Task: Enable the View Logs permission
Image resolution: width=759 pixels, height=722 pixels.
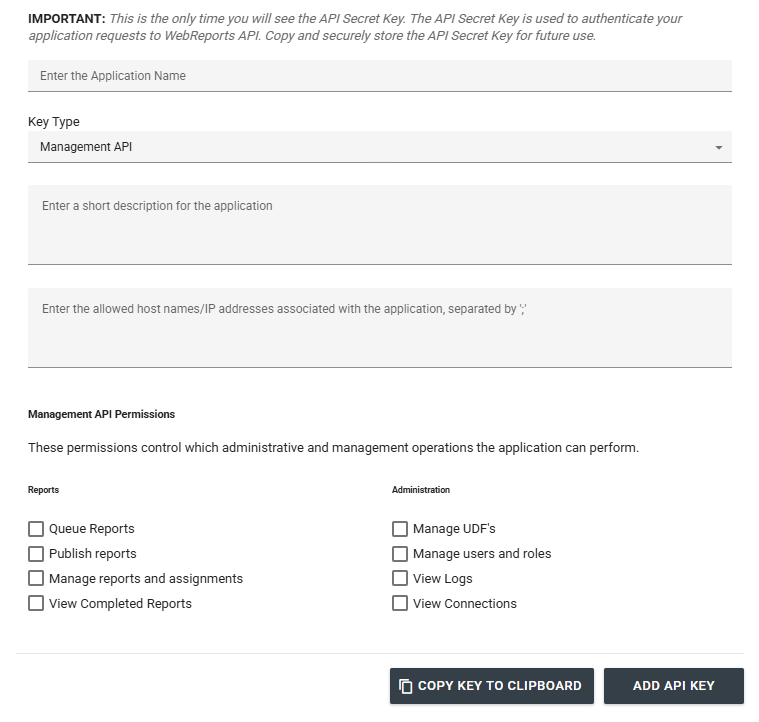Action: point(400,578)
